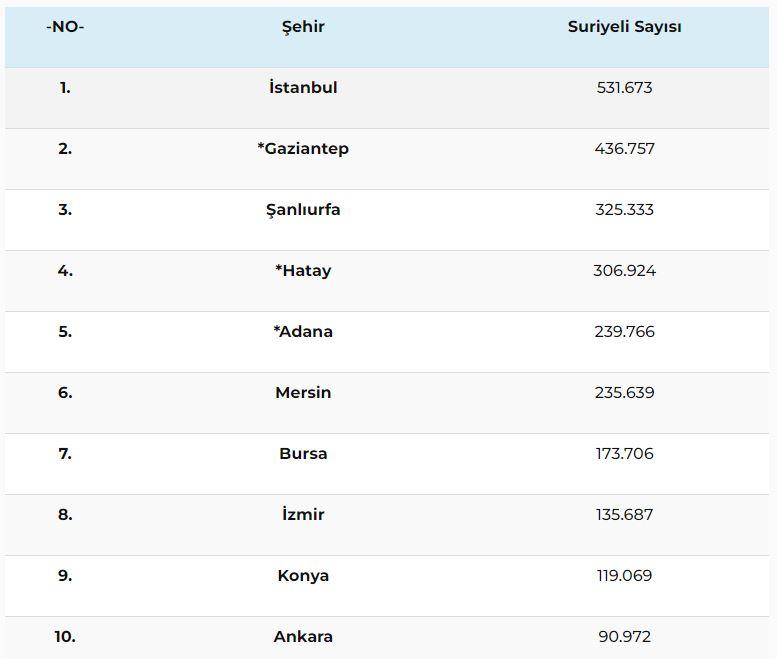This screenshot has width=777, height=659.
Task: Click the Mersin city name
Action: 303,392
